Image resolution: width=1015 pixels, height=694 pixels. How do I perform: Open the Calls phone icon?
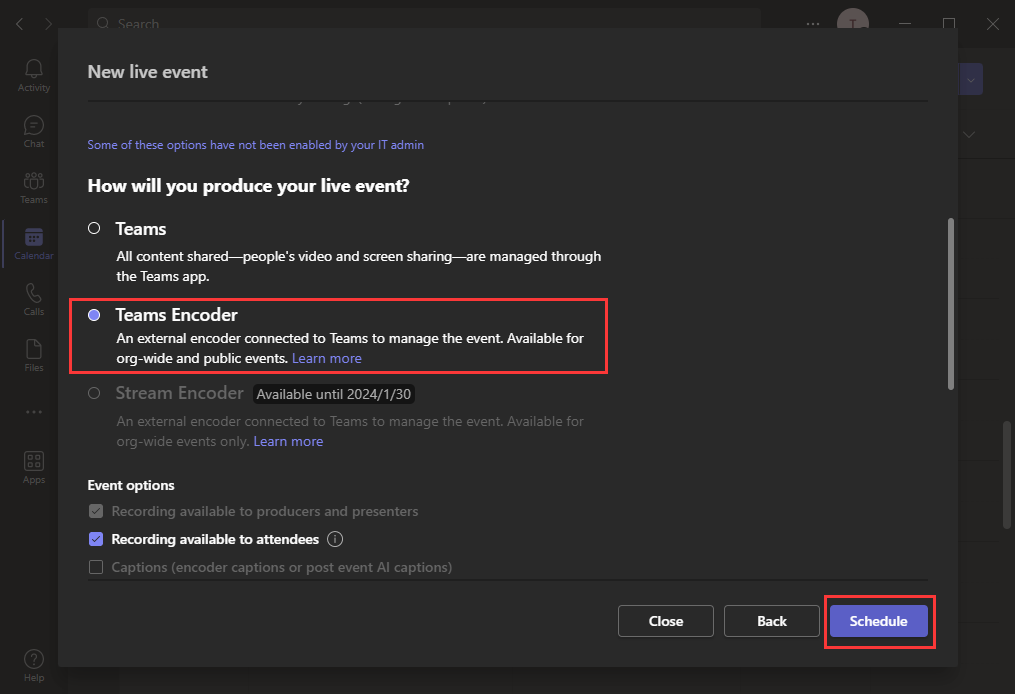pyautogui.click(x=34, y=293)
